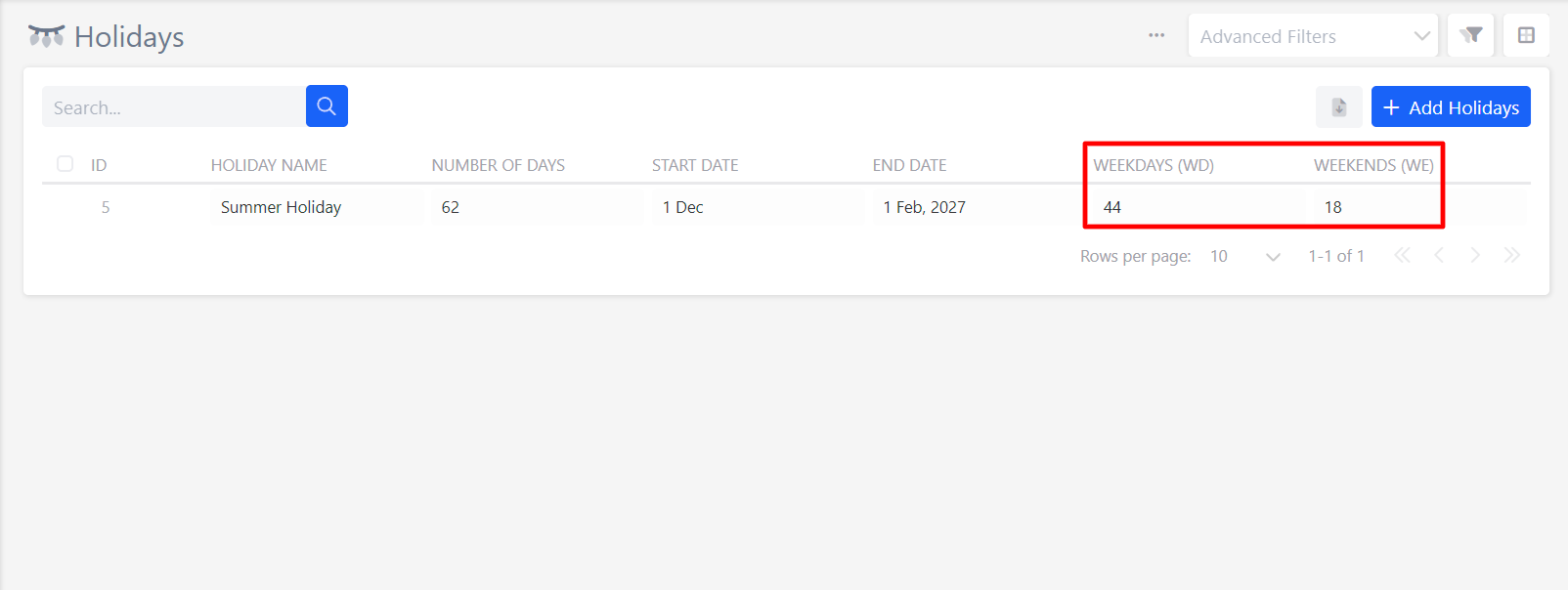Screen dimensions: 1568x590
Task: Open the three-dots more options menu
Action: tap(1156, 35)
